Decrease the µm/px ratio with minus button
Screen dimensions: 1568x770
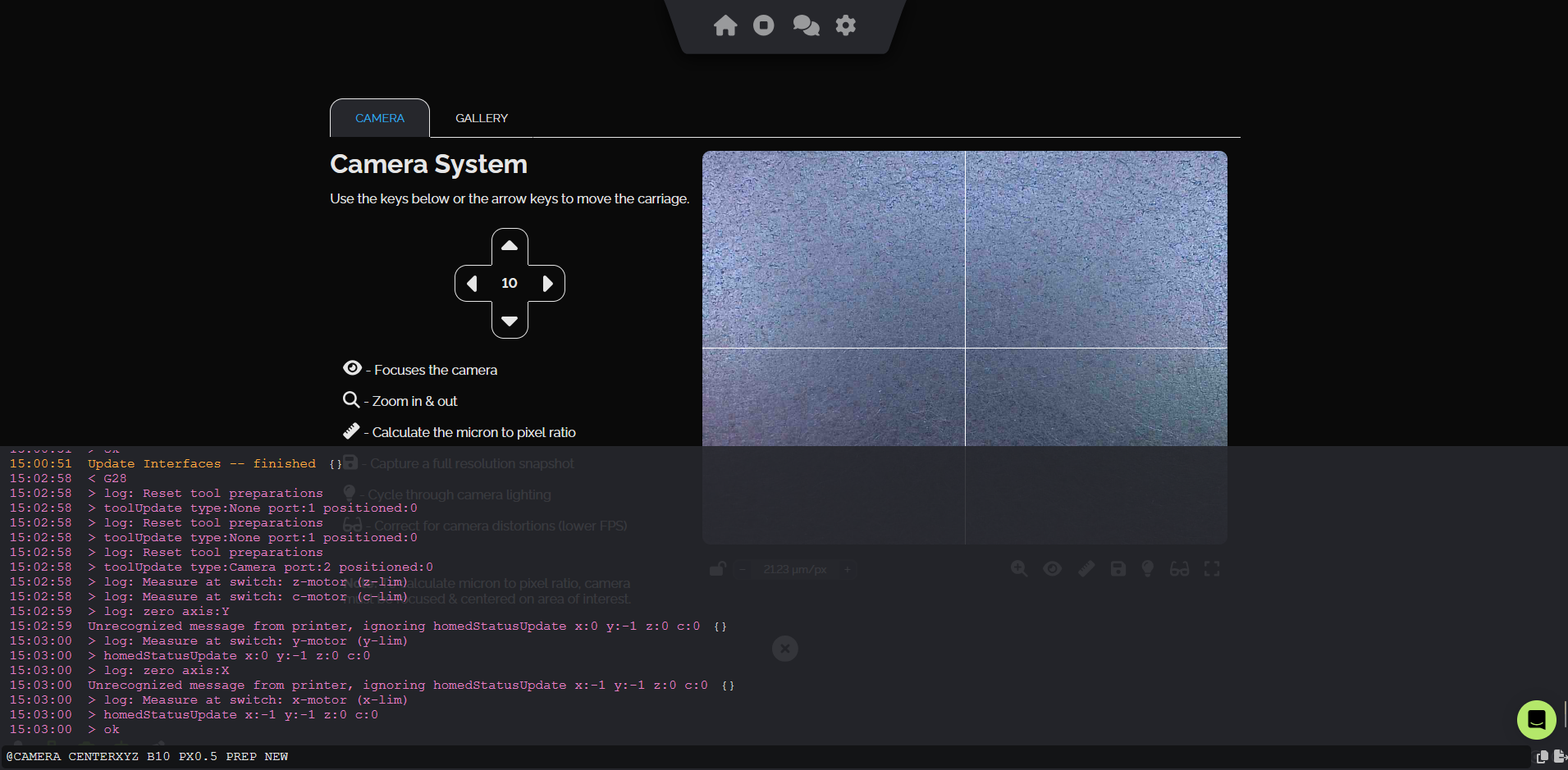point(742,569)
